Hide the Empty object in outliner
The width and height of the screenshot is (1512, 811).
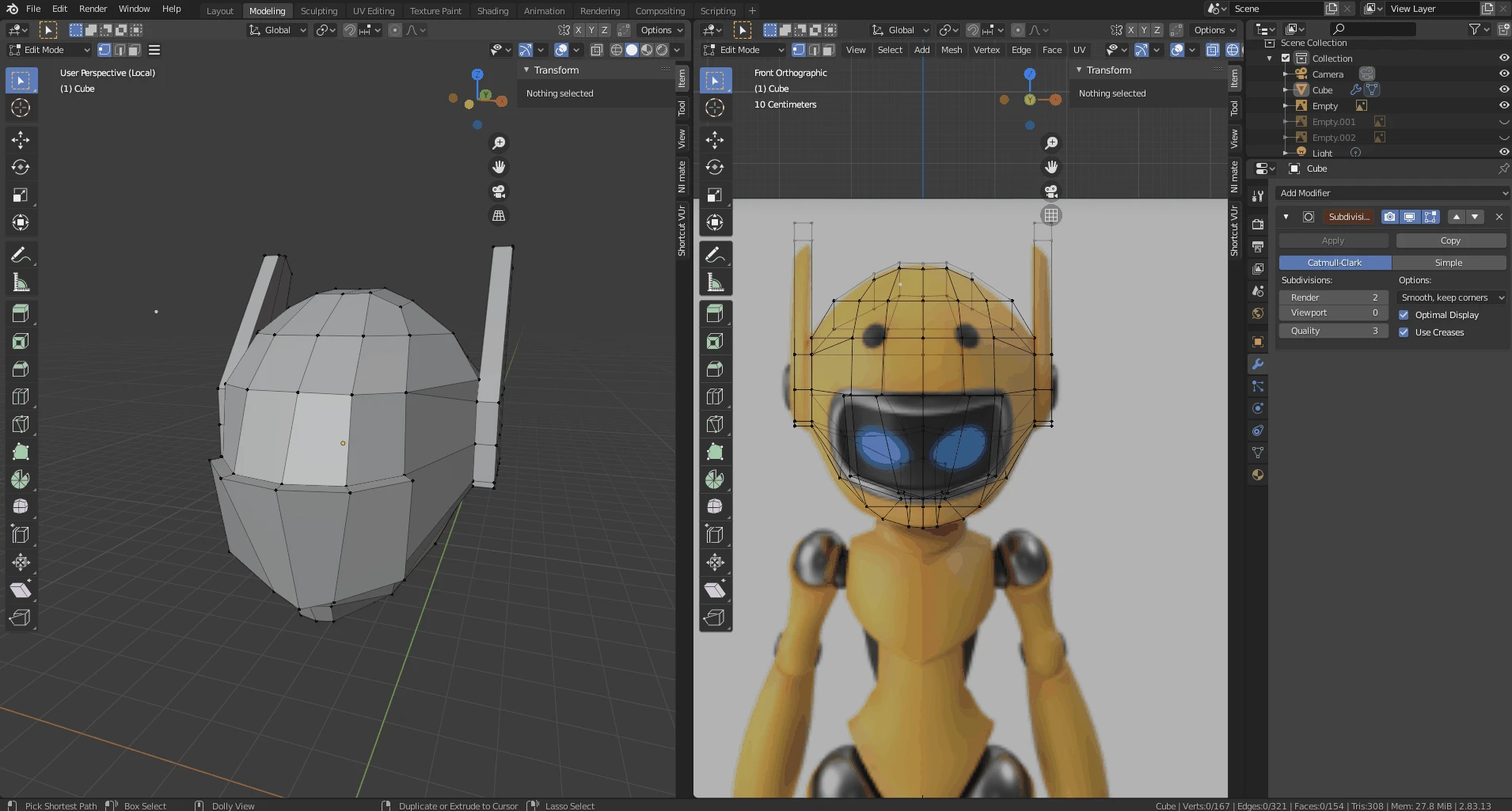1503,105
